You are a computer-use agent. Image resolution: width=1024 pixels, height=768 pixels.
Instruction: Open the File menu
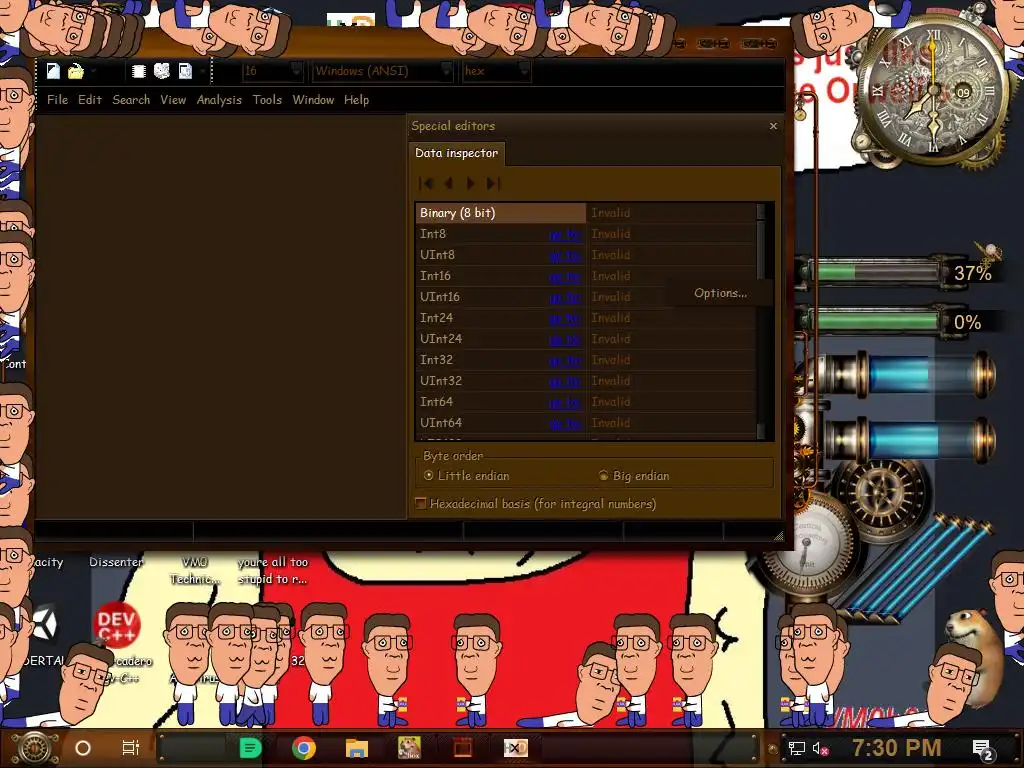pos(57,100)
